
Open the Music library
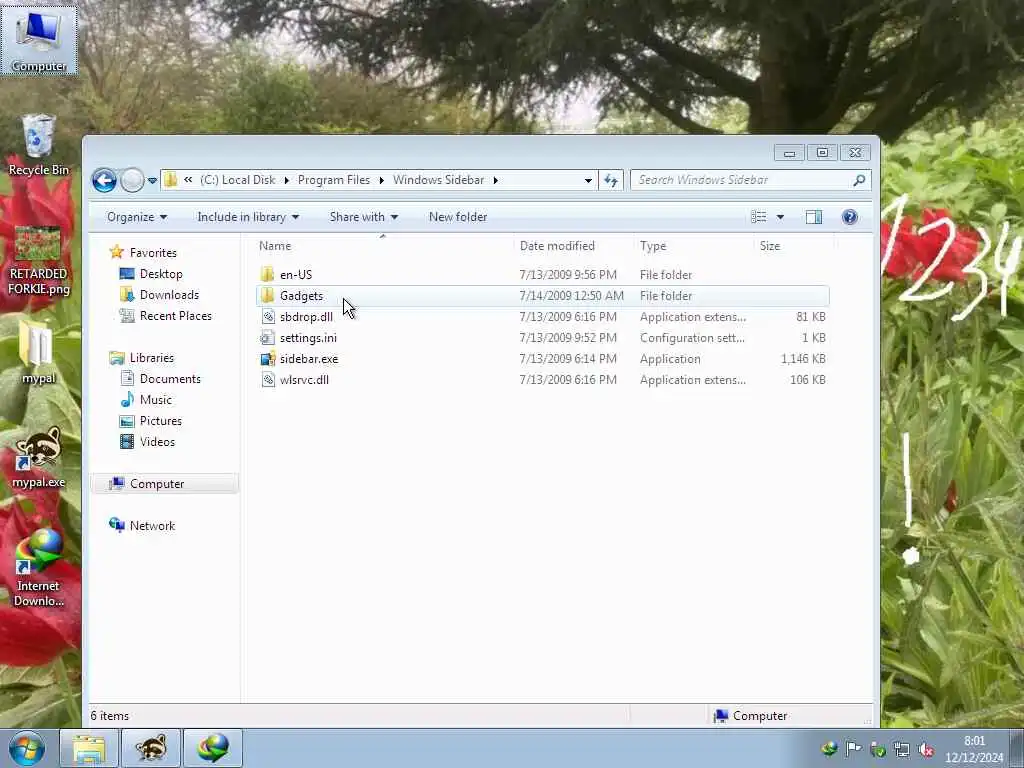click(155, 400)
